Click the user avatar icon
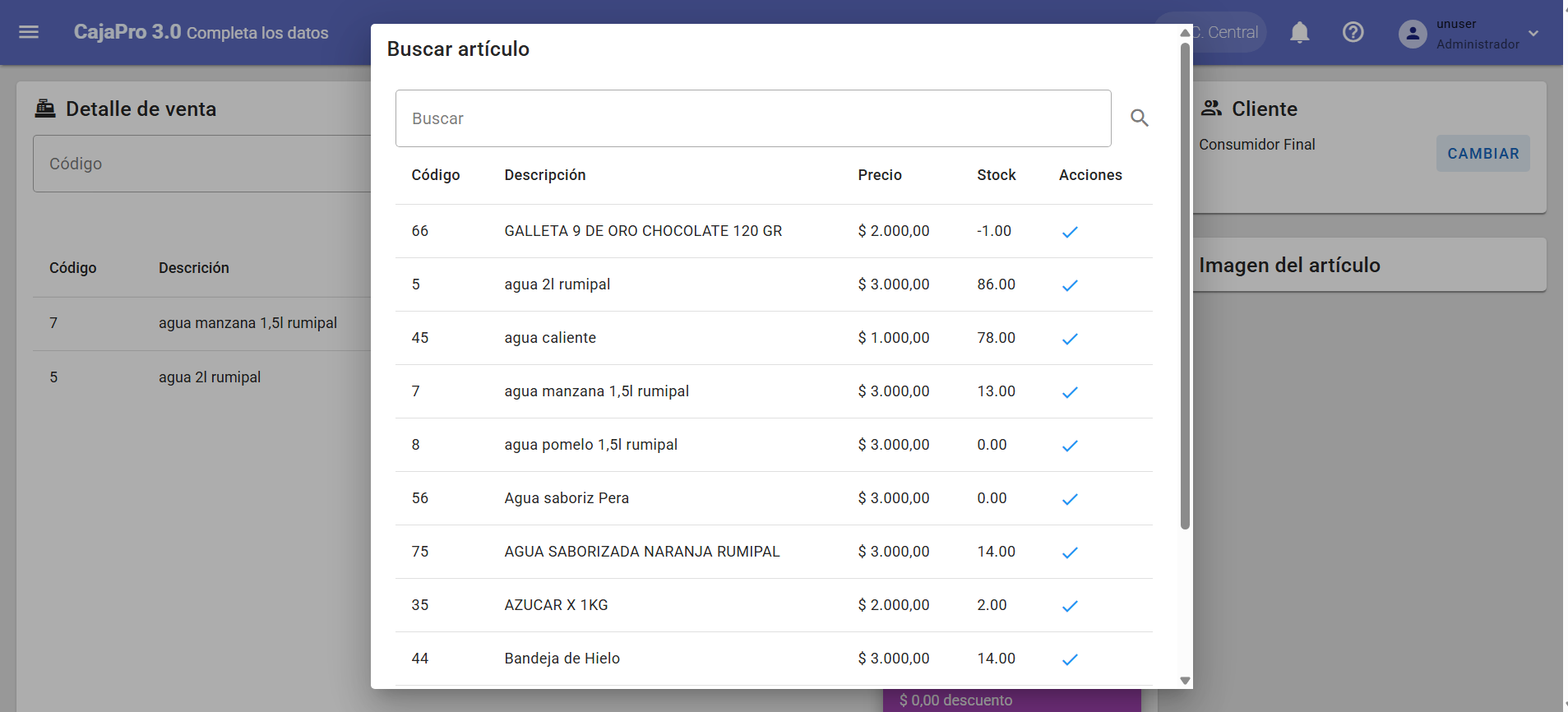1568x712 pixels. [x=1413, y=33]
